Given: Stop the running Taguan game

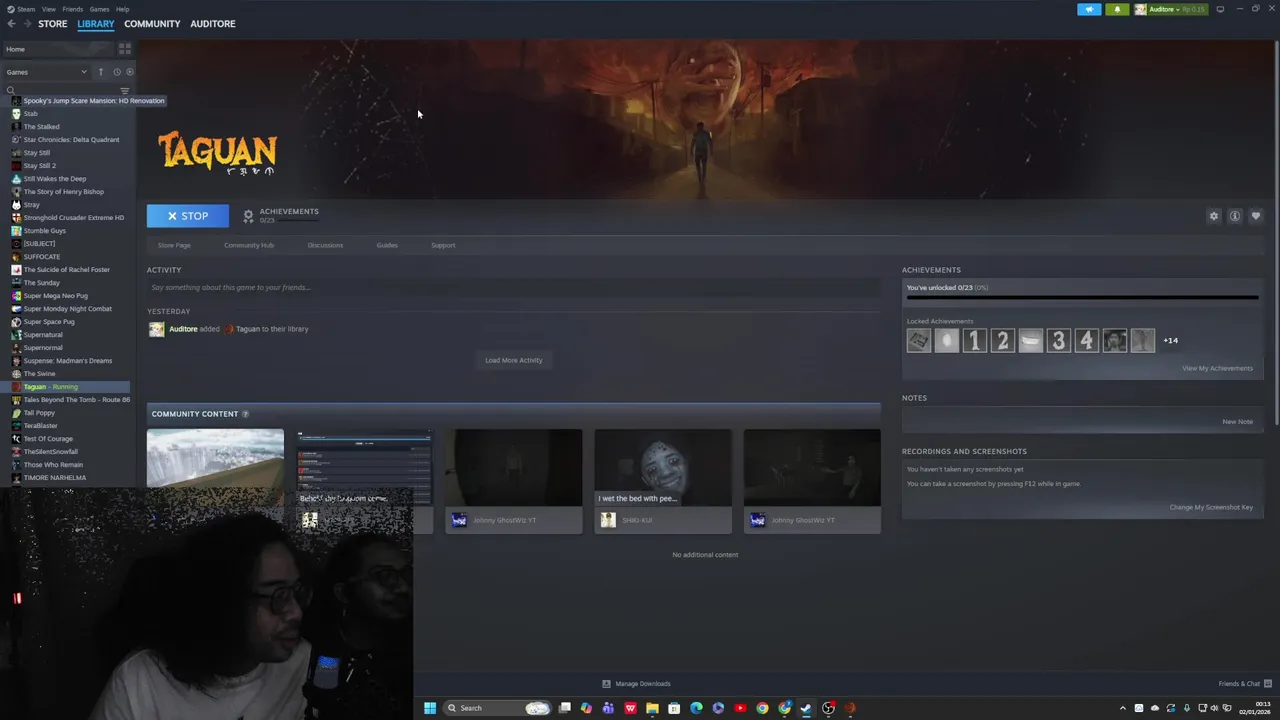Looking at the screenshot, I should pyautogui.click(x=188, y=216).
